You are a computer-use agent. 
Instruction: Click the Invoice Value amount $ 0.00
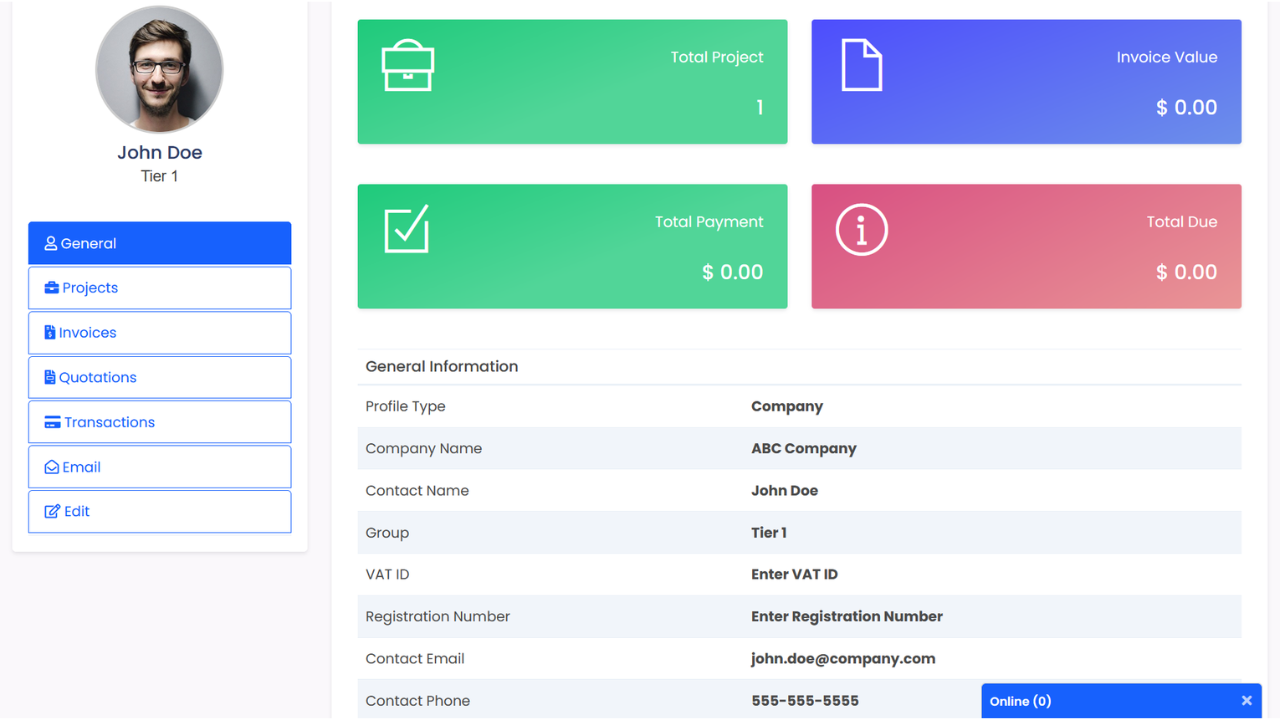click(x=1187, y=107)
